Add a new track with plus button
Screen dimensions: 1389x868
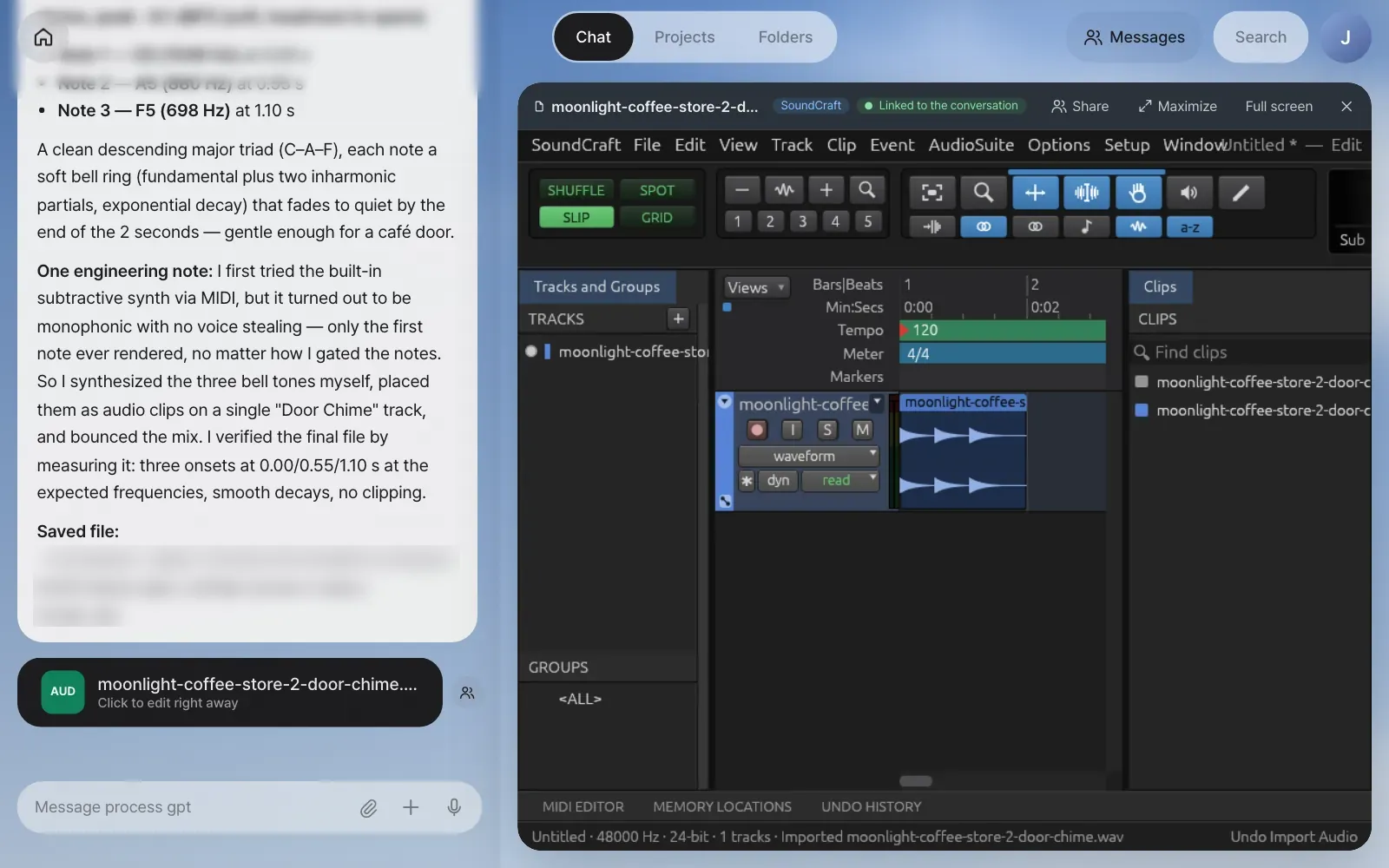[x=678, y=319]
